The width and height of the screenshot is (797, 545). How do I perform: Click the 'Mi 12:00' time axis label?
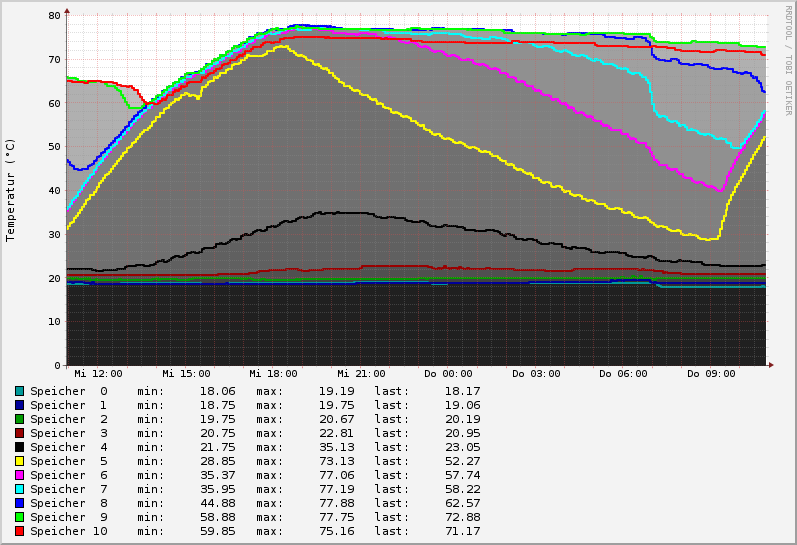pyautogui.click(x=98, y=374)
